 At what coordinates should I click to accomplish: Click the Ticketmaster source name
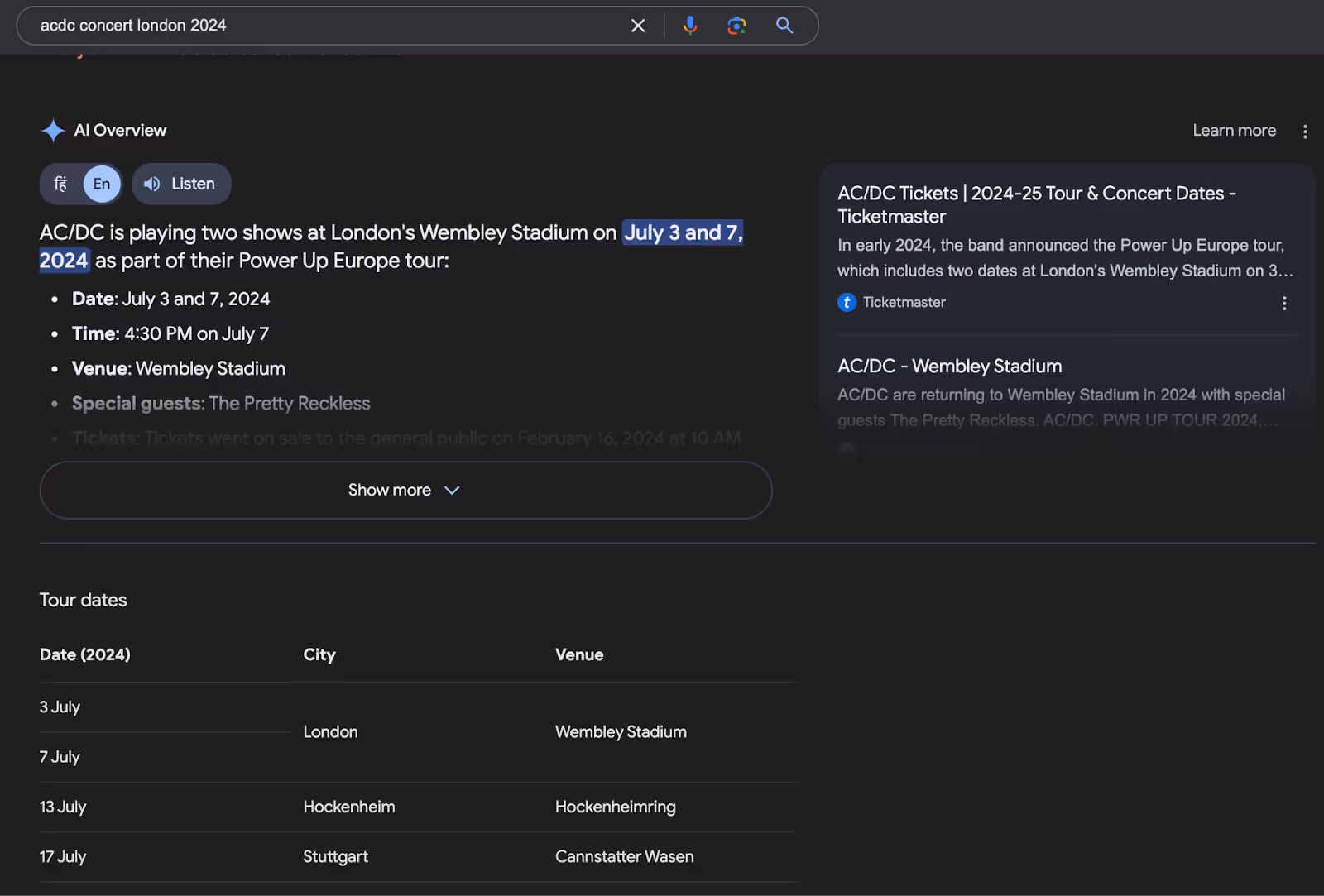[x=904, y=303]
